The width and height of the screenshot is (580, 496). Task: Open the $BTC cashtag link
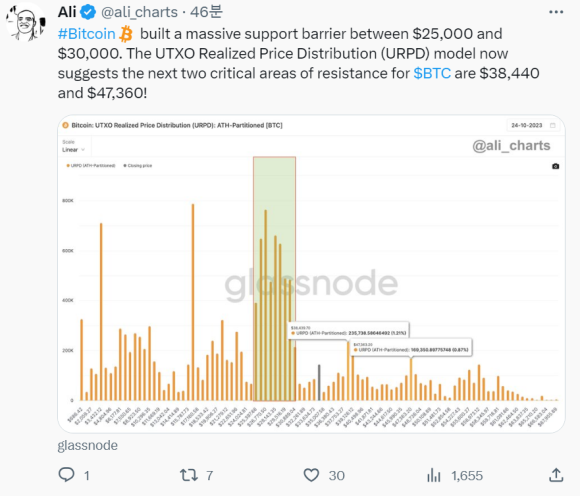point(432,73)
